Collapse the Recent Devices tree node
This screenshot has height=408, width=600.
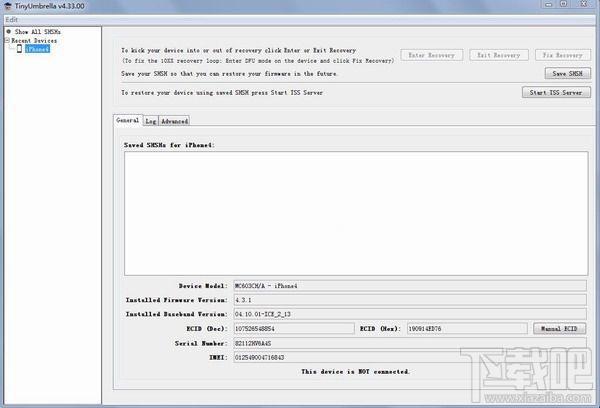click(x=7, y=40)
